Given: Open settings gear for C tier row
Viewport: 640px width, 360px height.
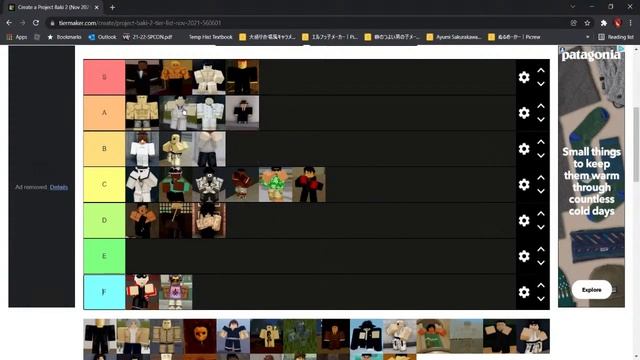Looking at the screenshot, I should (x=524, y=184).
